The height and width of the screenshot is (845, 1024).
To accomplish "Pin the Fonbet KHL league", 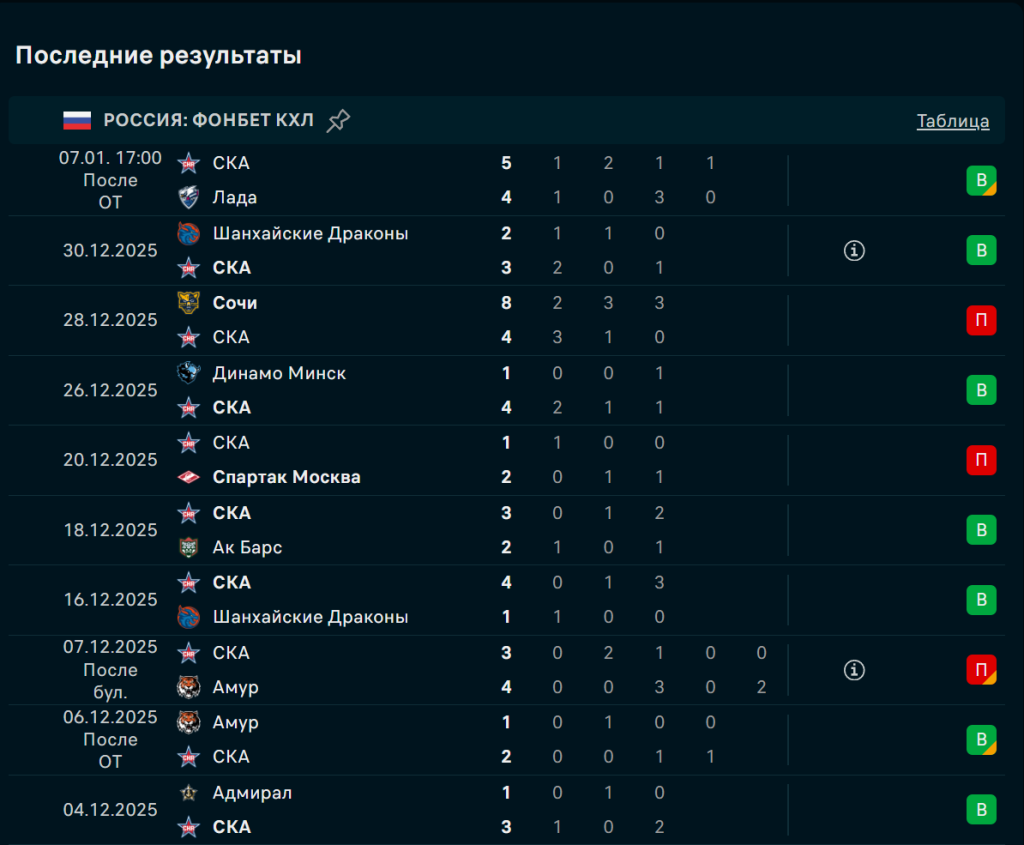I will pos(338,121).
